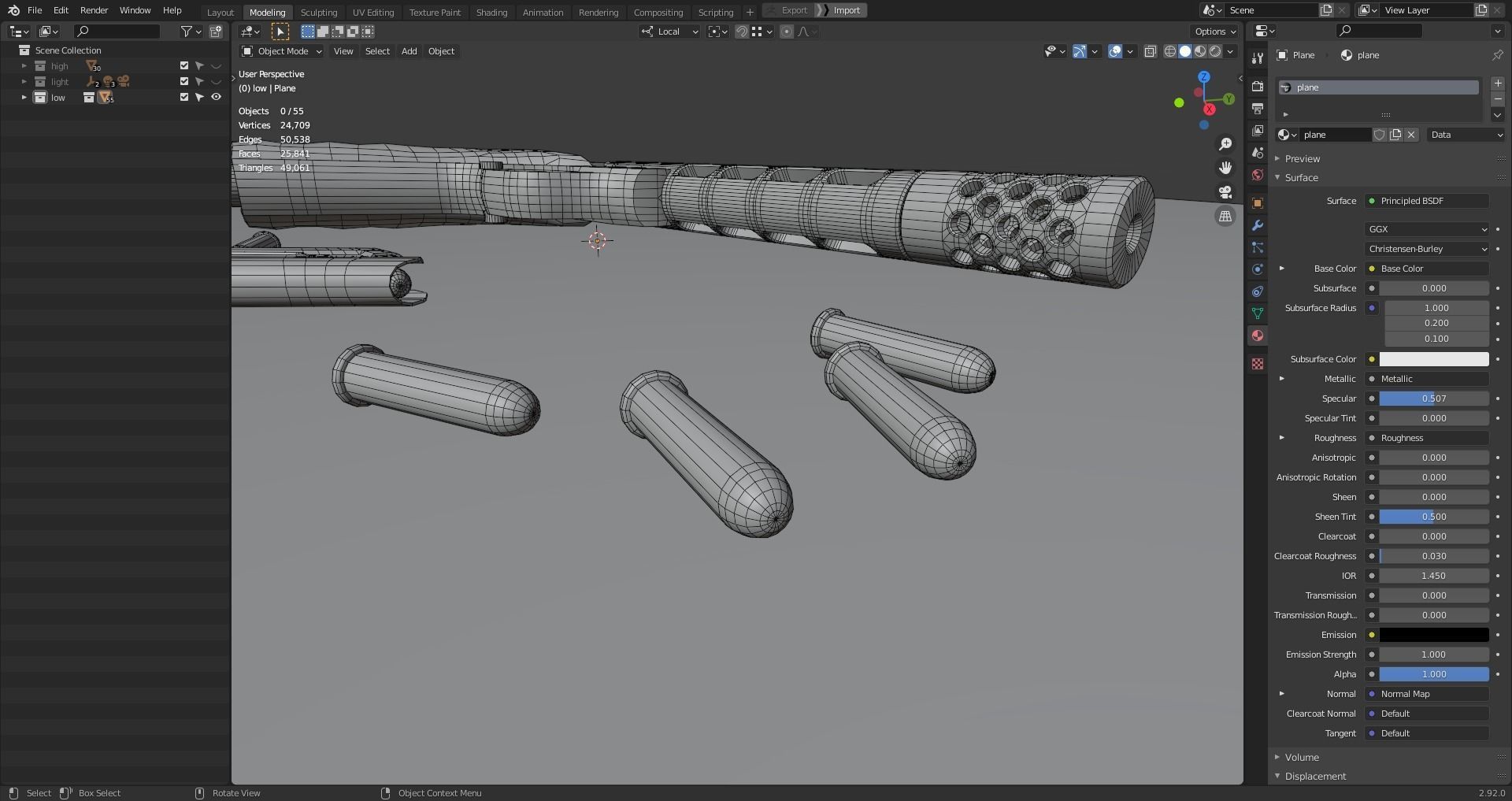This screenshot has width=1512, height=801.
Task: Click the Principled BSDF surface shader button
Action: 1427,201
